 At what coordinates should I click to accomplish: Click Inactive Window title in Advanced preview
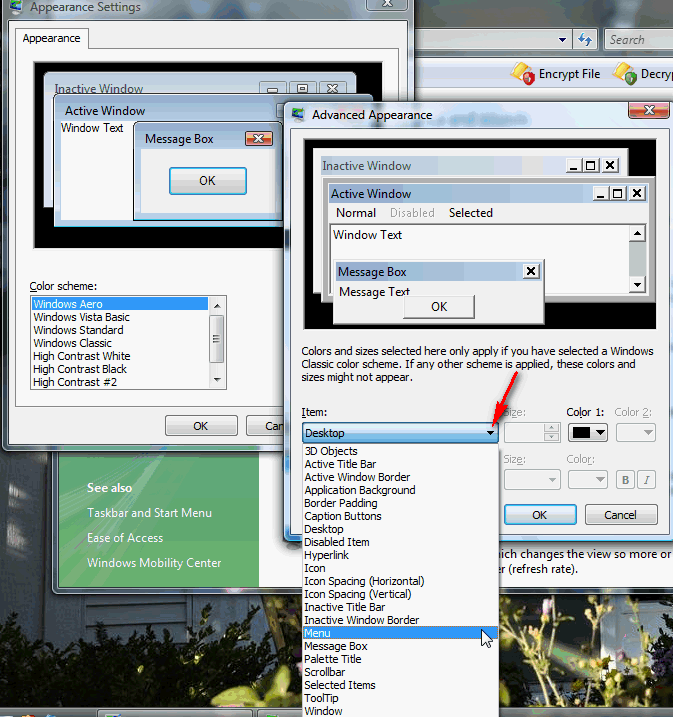(x=367, y=166)
